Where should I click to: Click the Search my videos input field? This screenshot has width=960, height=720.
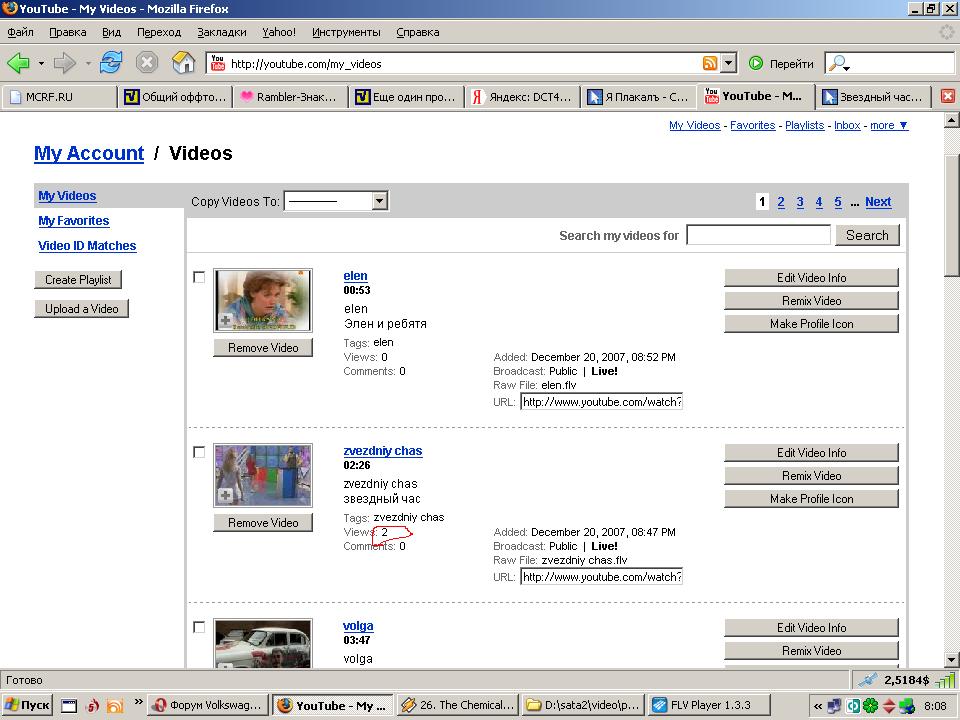pyautogui.click(x=758, y=235)
